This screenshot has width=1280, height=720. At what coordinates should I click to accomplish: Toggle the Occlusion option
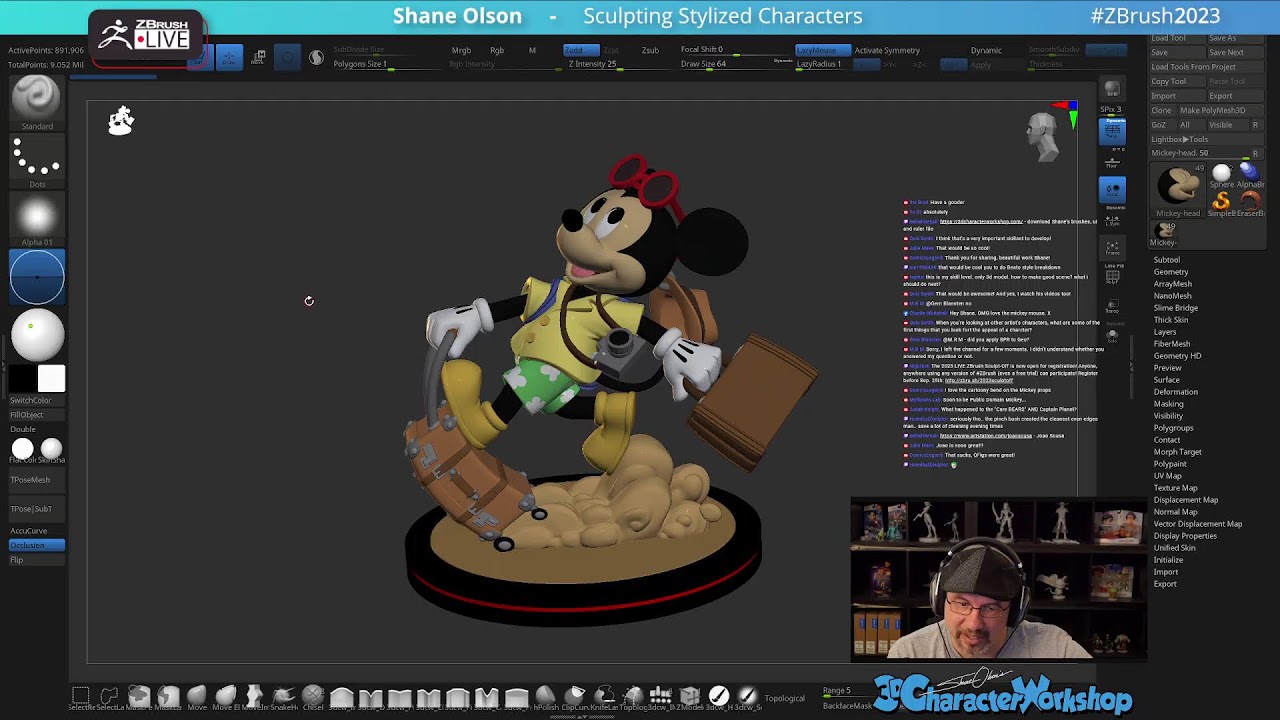[37, 545]
